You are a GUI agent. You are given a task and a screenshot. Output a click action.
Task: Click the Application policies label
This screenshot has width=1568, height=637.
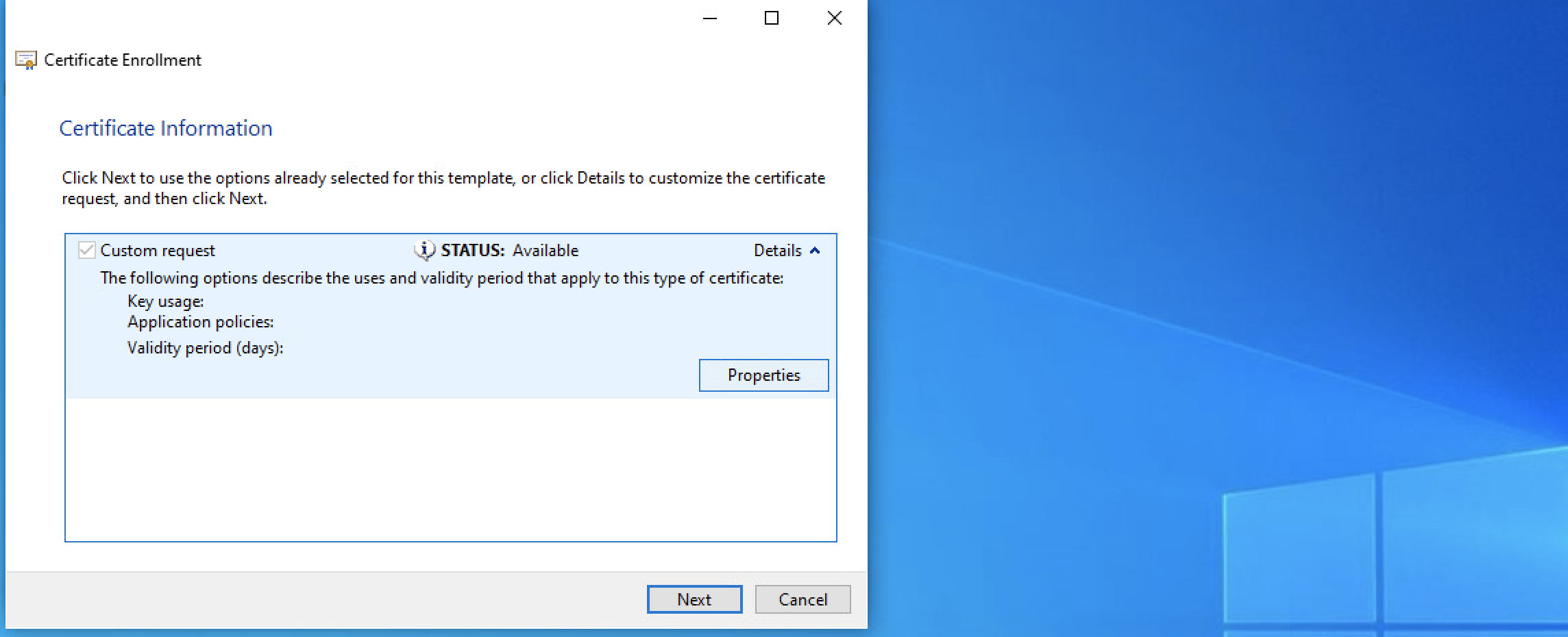(x=201, y=322)
